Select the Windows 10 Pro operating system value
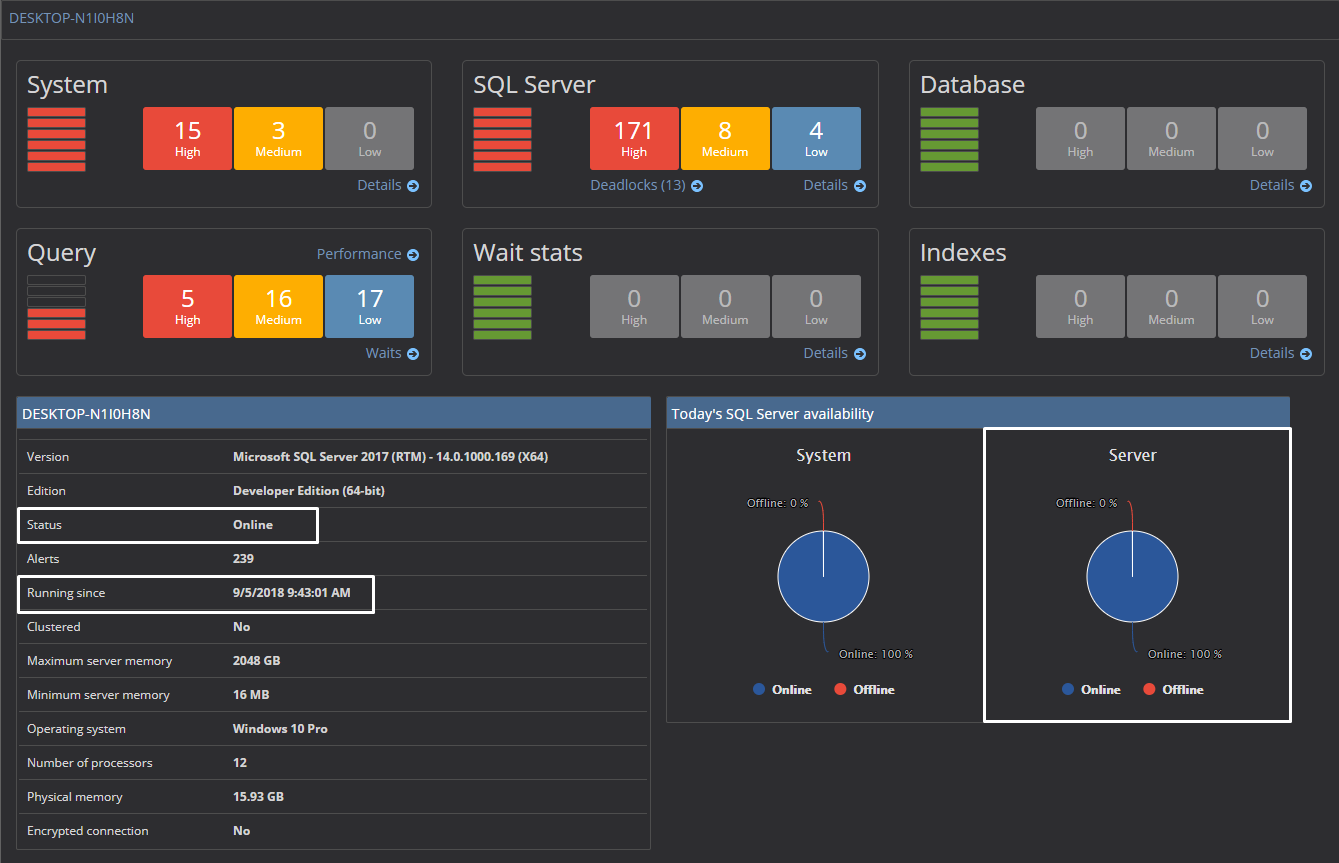Image resolution: width=1339 pixels, height=863 pixels. tap(280, 729)
